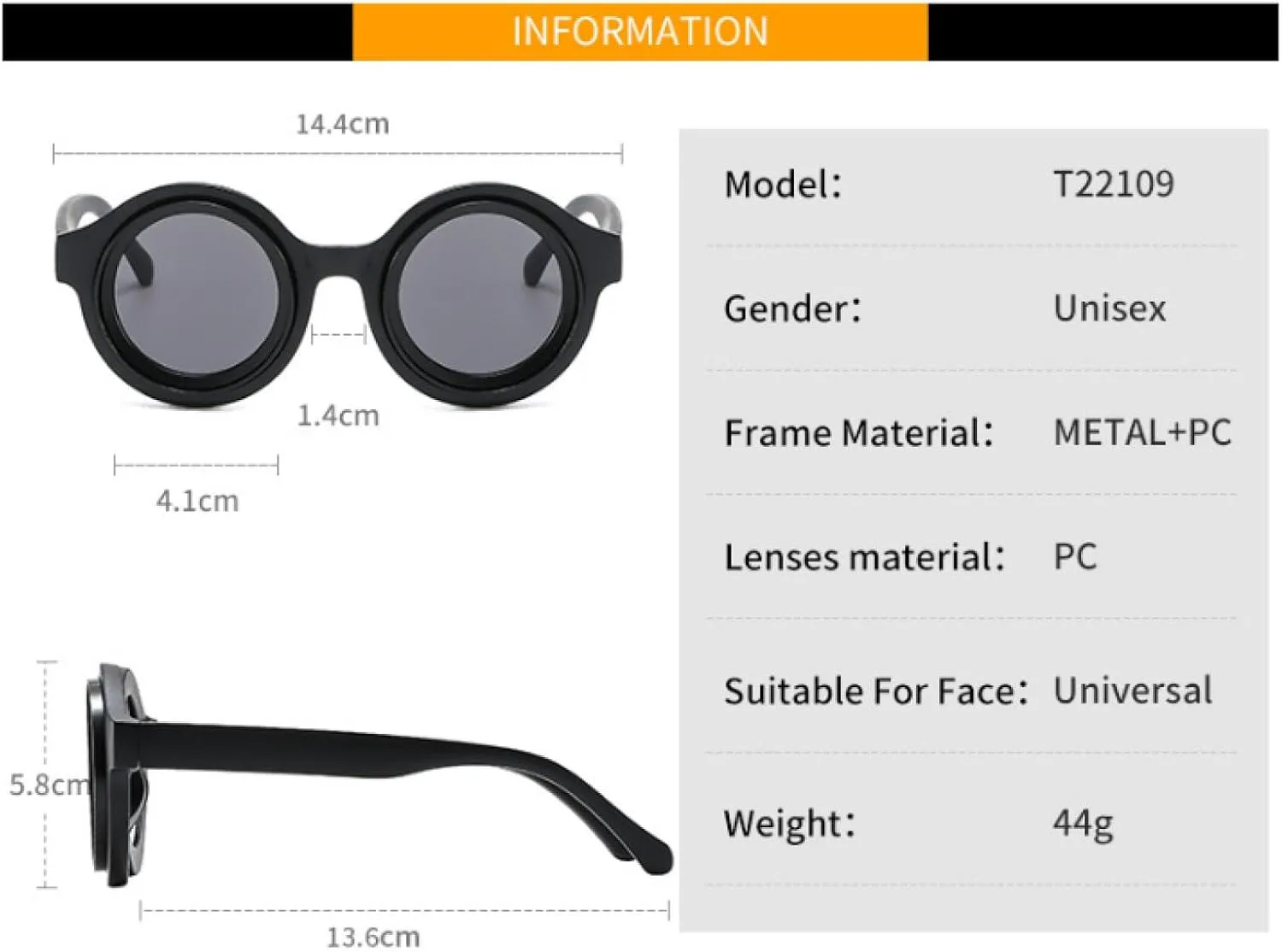Click the Model field label
This screenshot has width=1282, height=952.
(783, 185)
